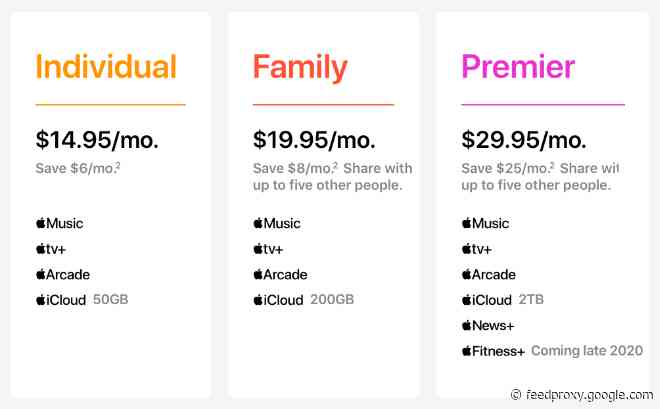Select the Premier plan heading
This screenshot has width=660, height=409.
click(x=517, y=67)
